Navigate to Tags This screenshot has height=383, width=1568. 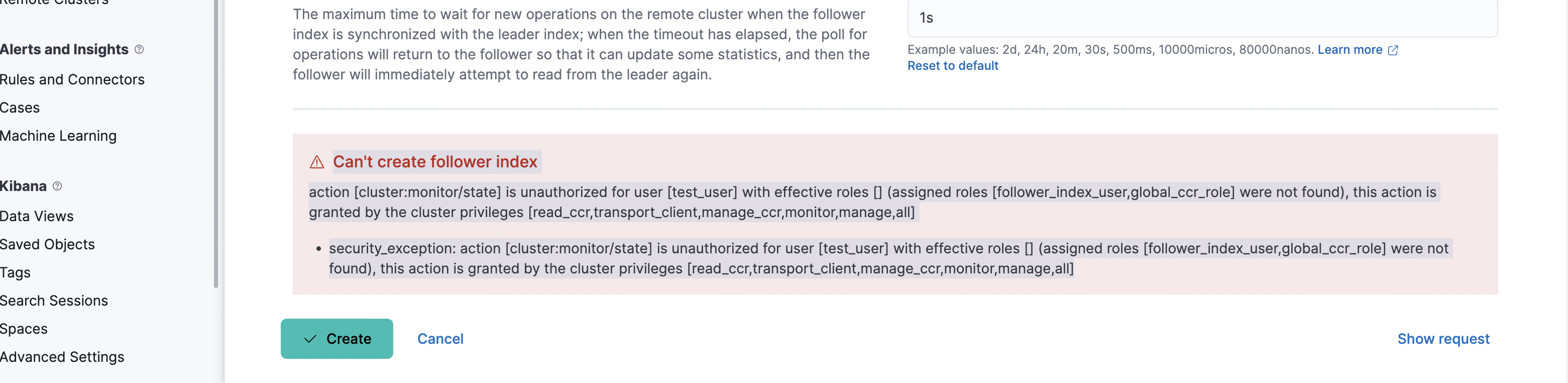point(15,272)
